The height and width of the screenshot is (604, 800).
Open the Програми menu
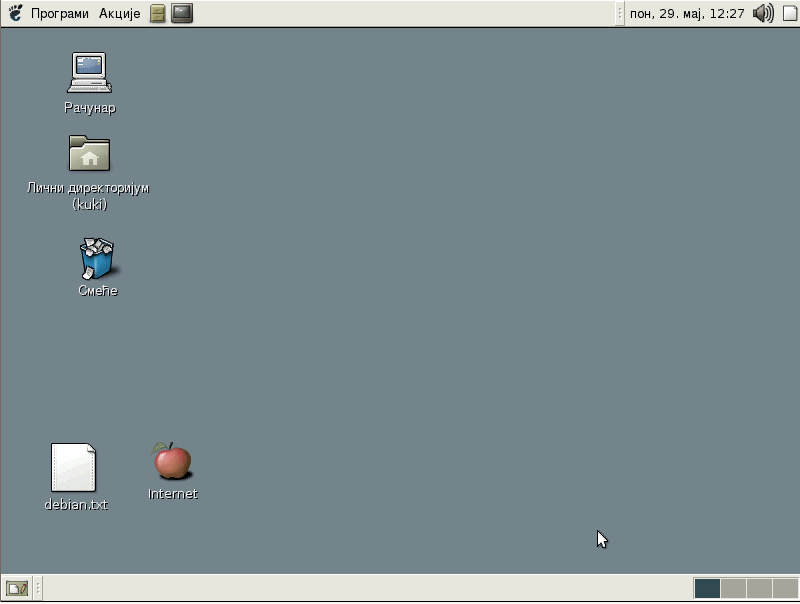pyautogui.click(x=60, y=14)
